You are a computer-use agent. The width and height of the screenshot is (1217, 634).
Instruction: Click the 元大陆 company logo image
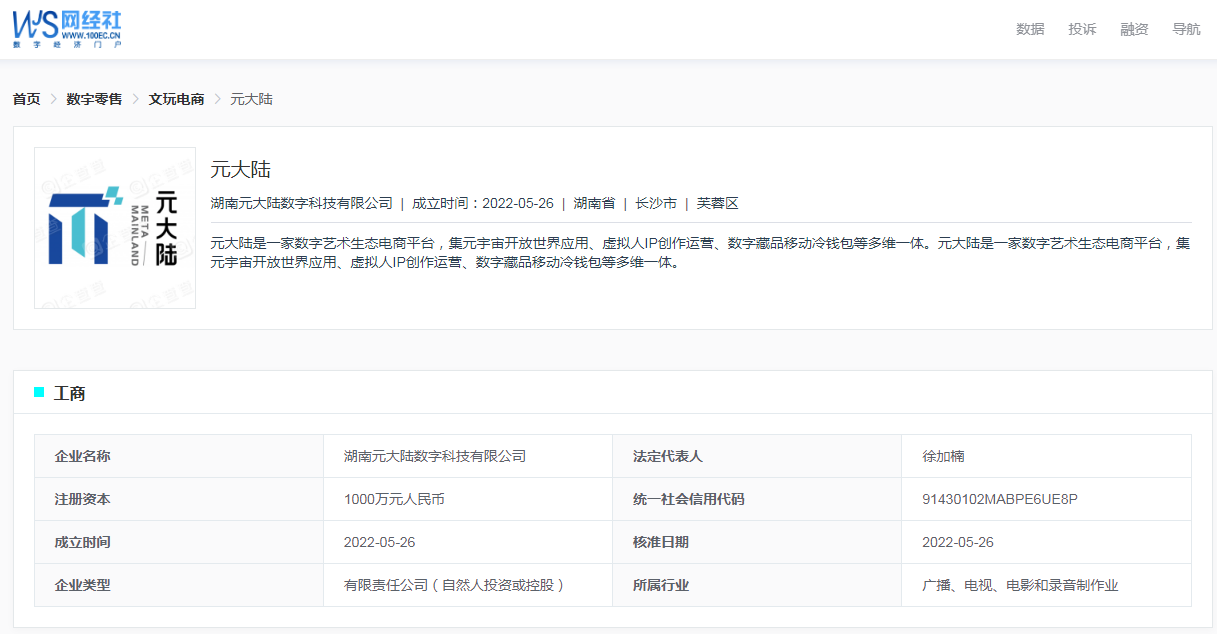click(x=115, y=228)
